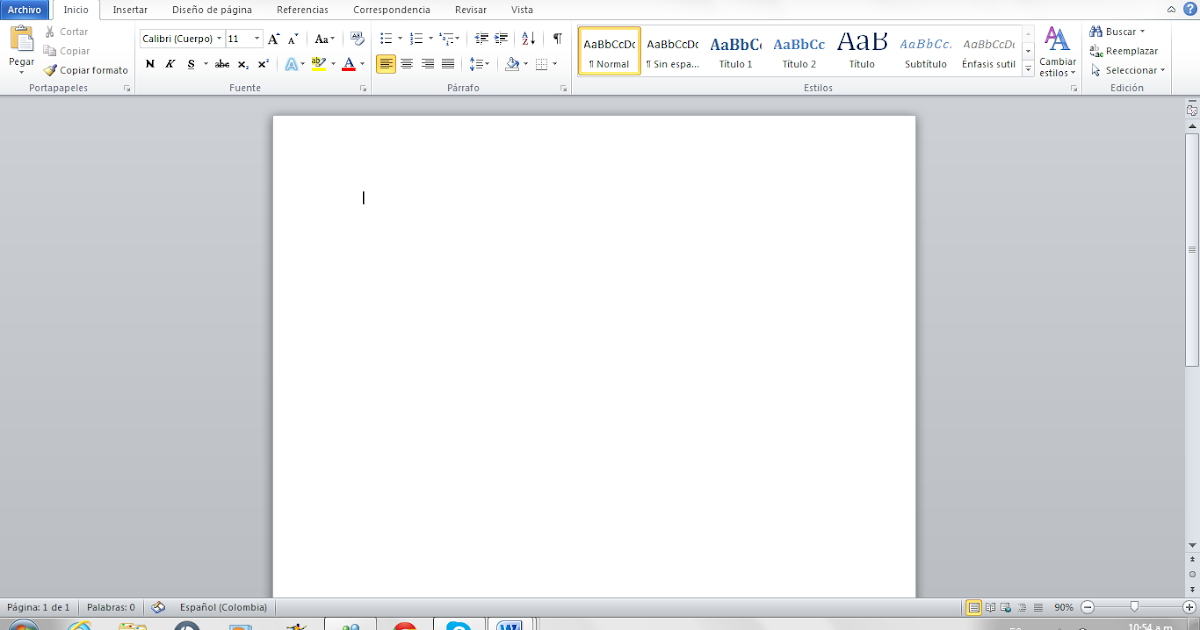Click the increase indent icon

coord(501,39)
